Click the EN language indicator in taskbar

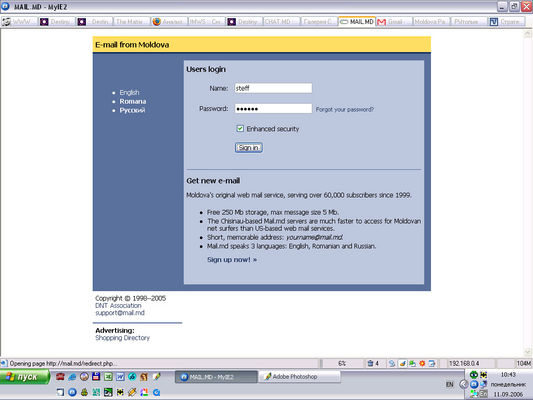[x=449, y=384]
